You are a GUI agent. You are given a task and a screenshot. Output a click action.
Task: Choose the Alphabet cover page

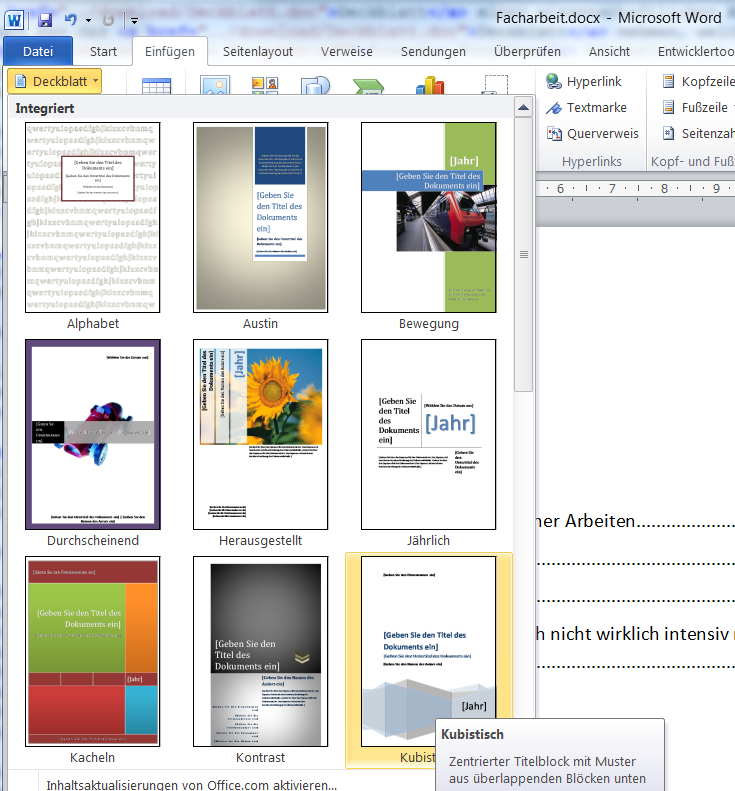point(93,226)
